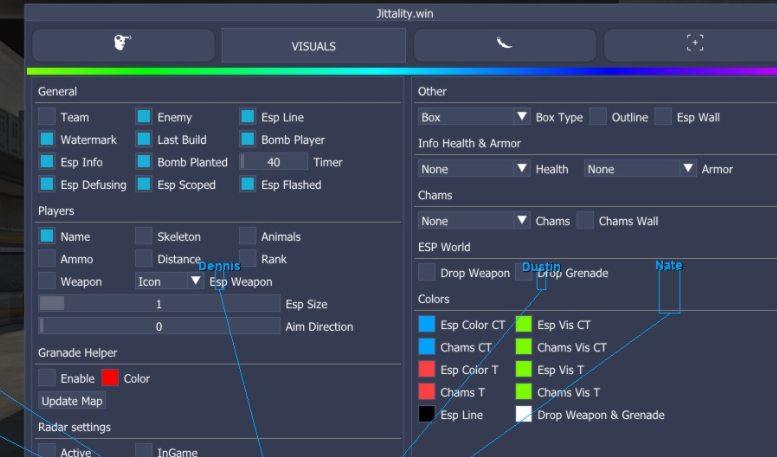777x457 pixels.
Task: Click the Timer value field showing 40
Action: (273, 162)
